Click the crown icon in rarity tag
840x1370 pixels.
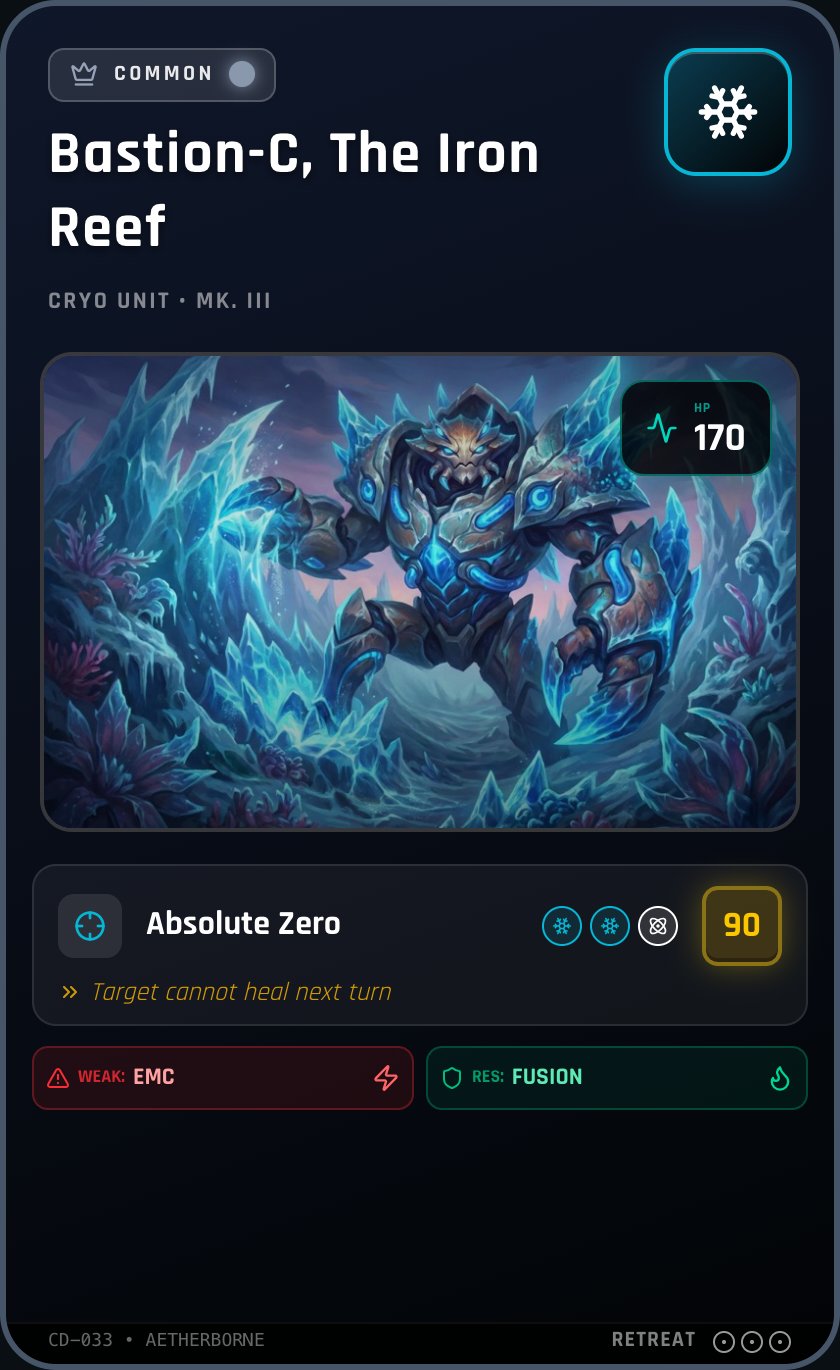[84, 74]
